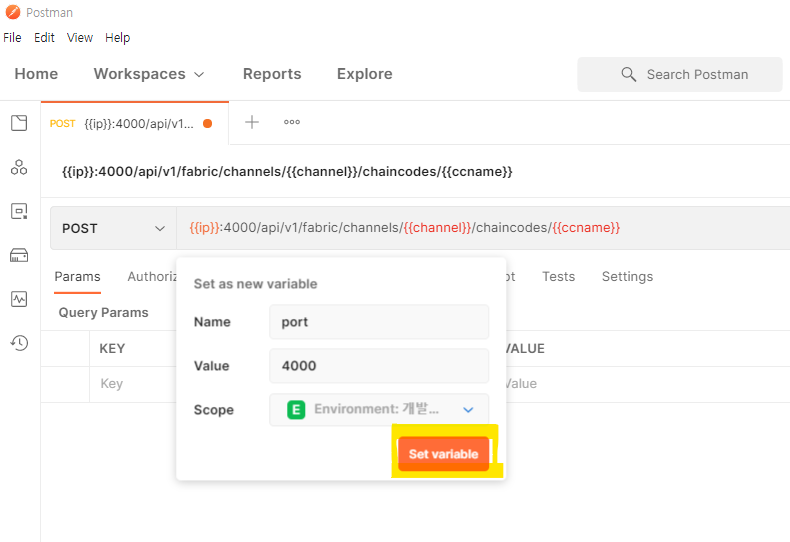This screenshot has height=542, width=790.
Task: Open the History sidebar icon
Action: [x=19, y=343]
